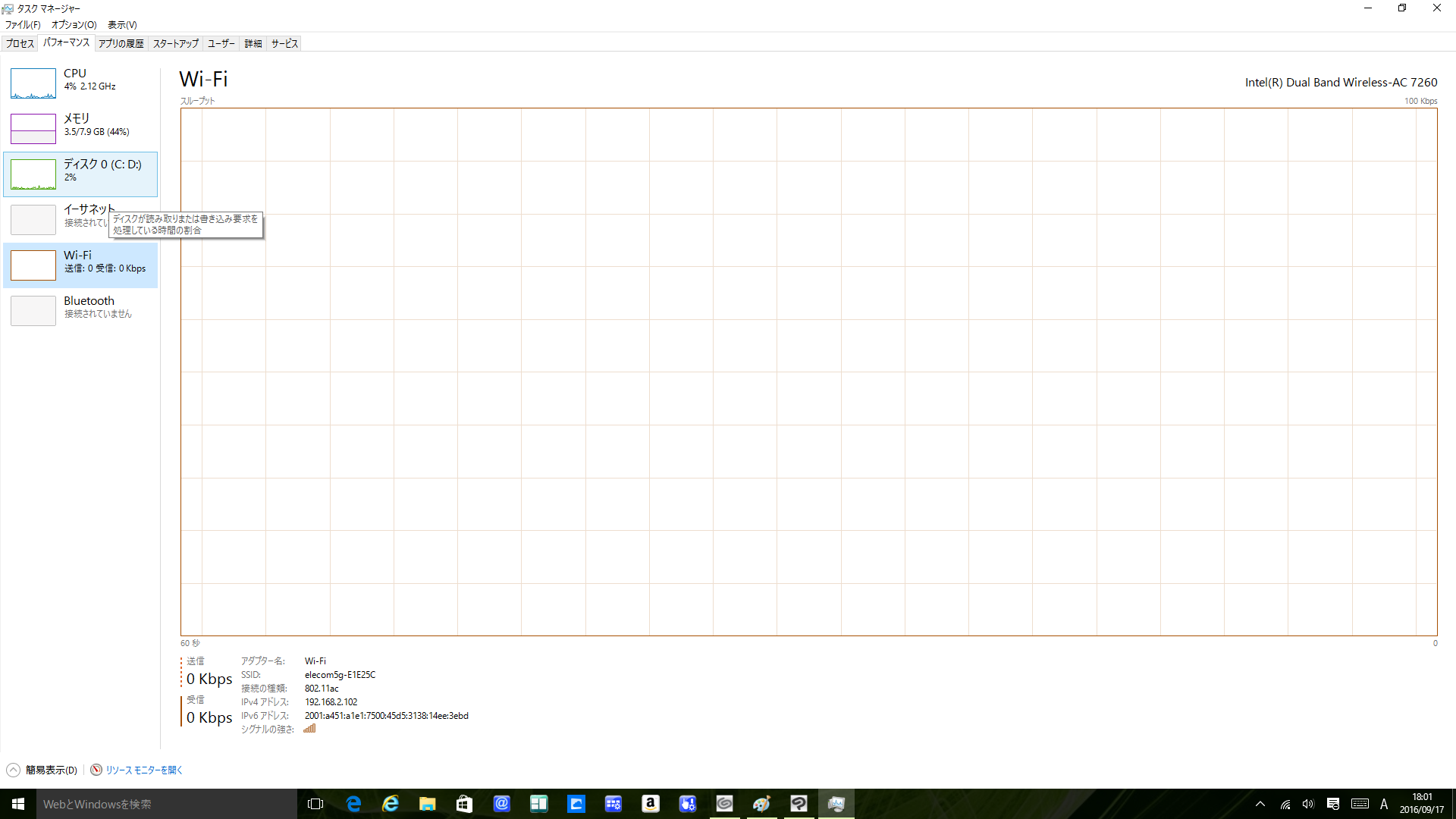
Task: Open the オプション(O) menu
Action: pyautogui.click(x=74, y=25)
